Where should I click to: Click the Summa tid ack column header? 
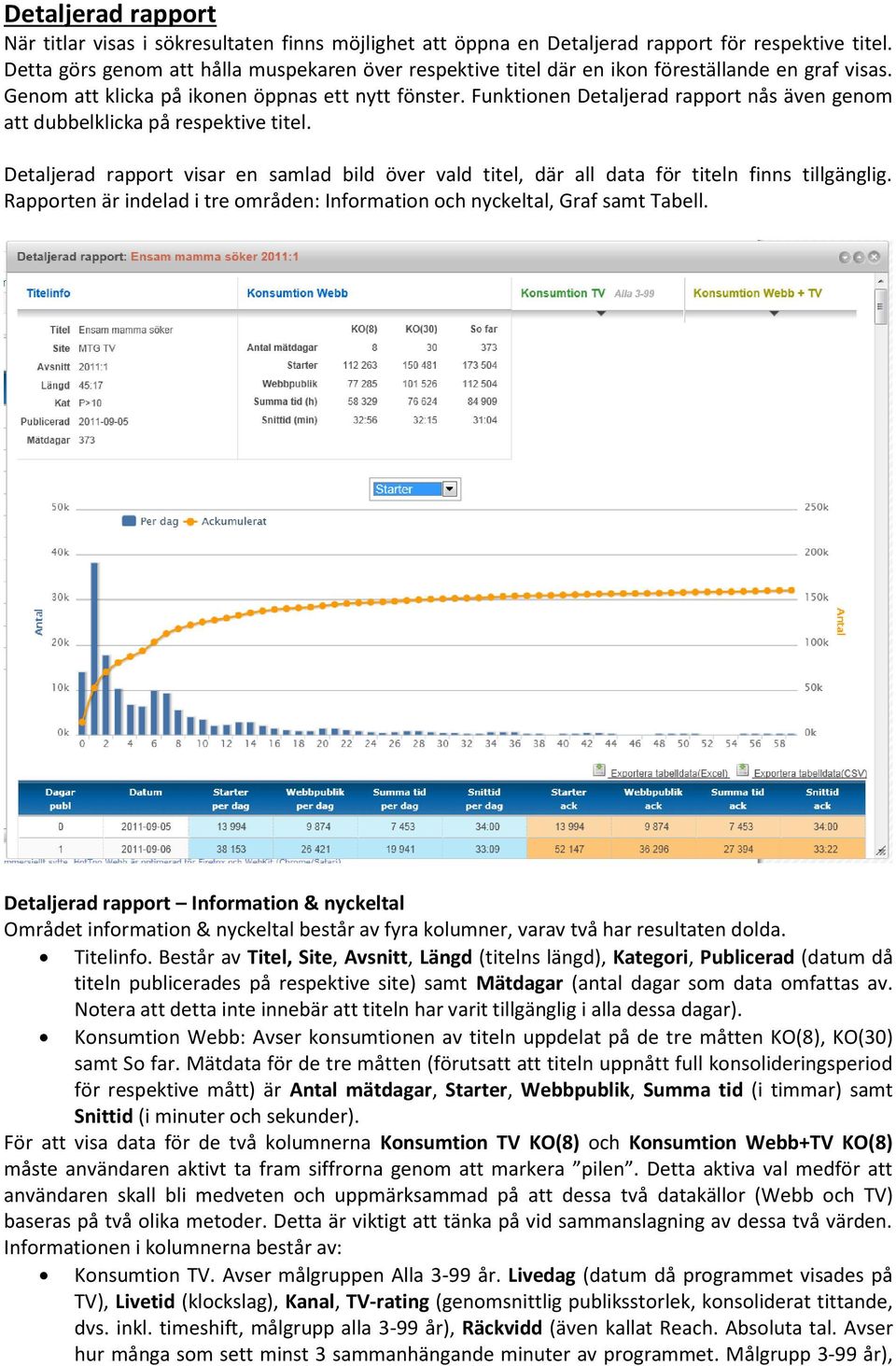click(x=737, y=799)
